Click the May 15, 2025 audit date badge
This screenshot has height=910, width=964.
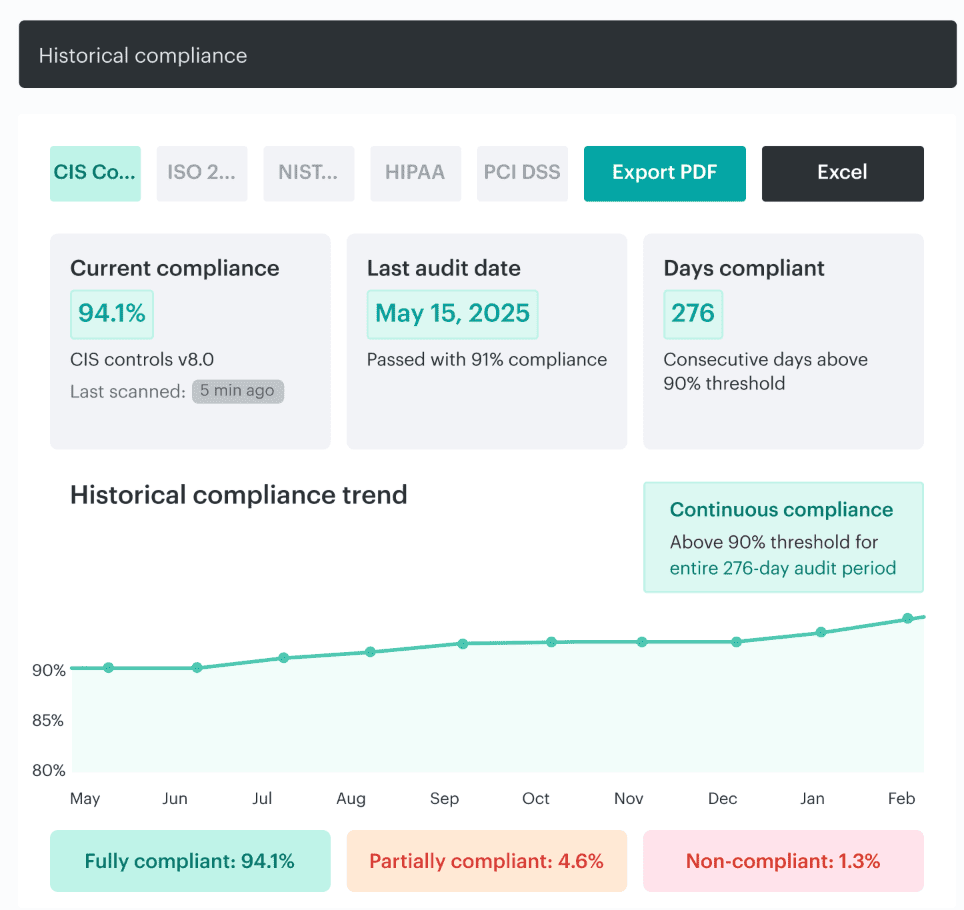point(452,314)
